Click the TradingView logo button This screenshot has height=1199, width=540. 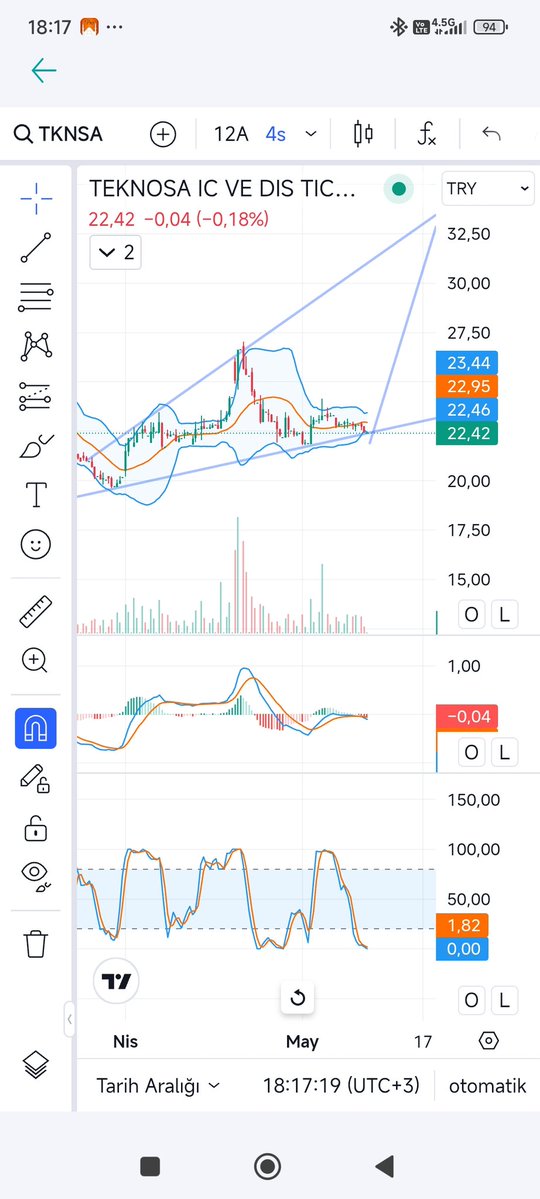(x=116, y=981)
